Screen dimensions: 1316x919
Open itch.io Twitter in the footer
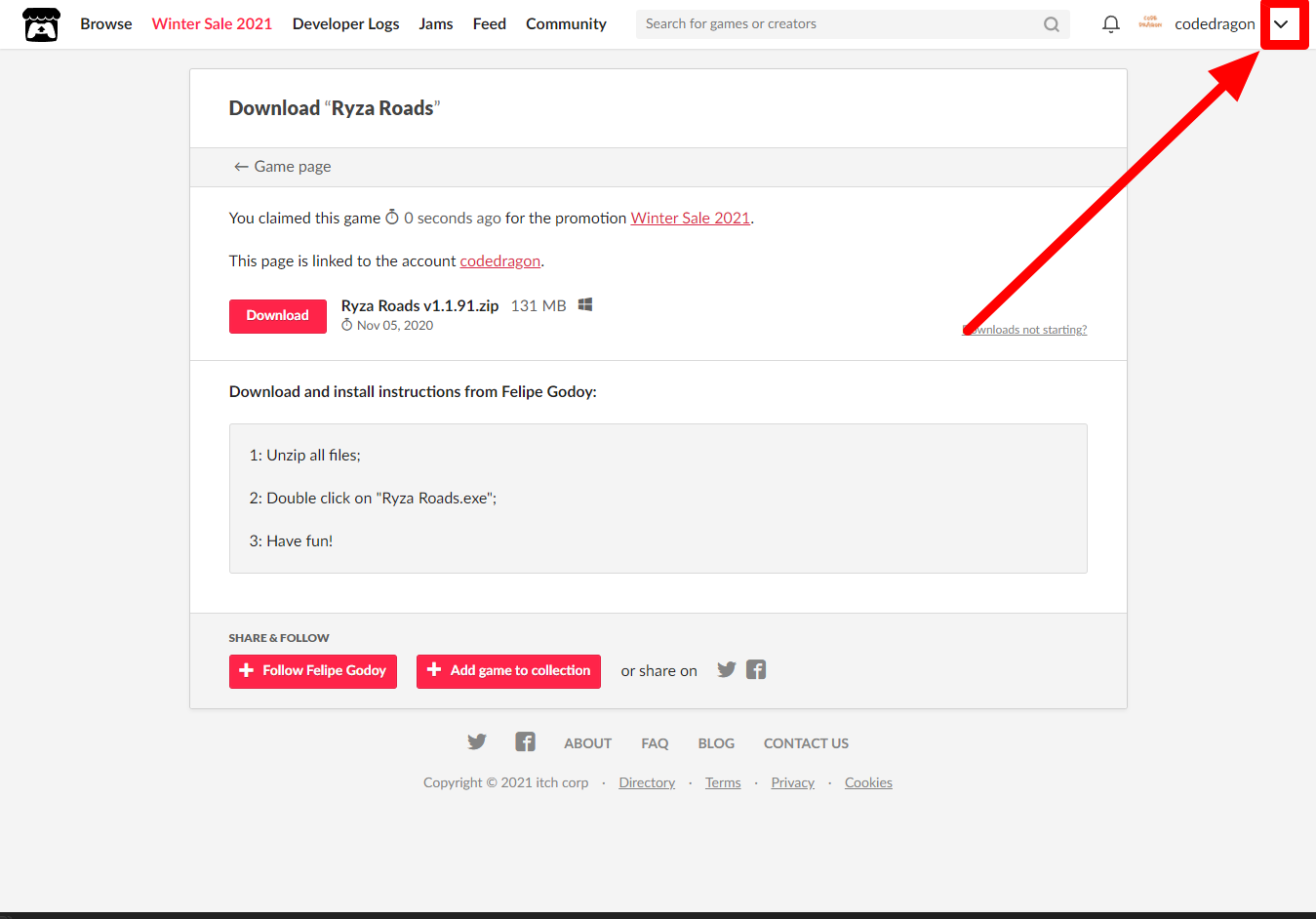tap(477, 741)
